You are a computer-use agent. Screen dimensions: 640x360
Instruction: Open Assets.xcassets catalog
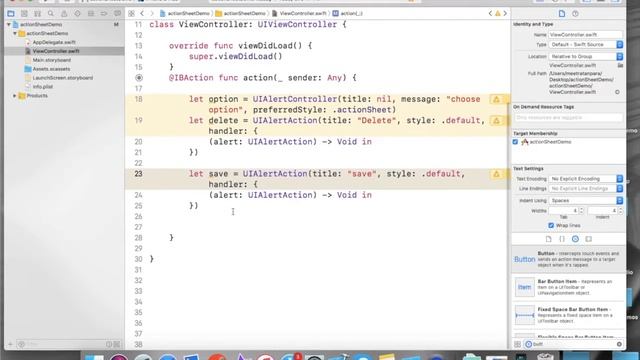pos(51,69)
